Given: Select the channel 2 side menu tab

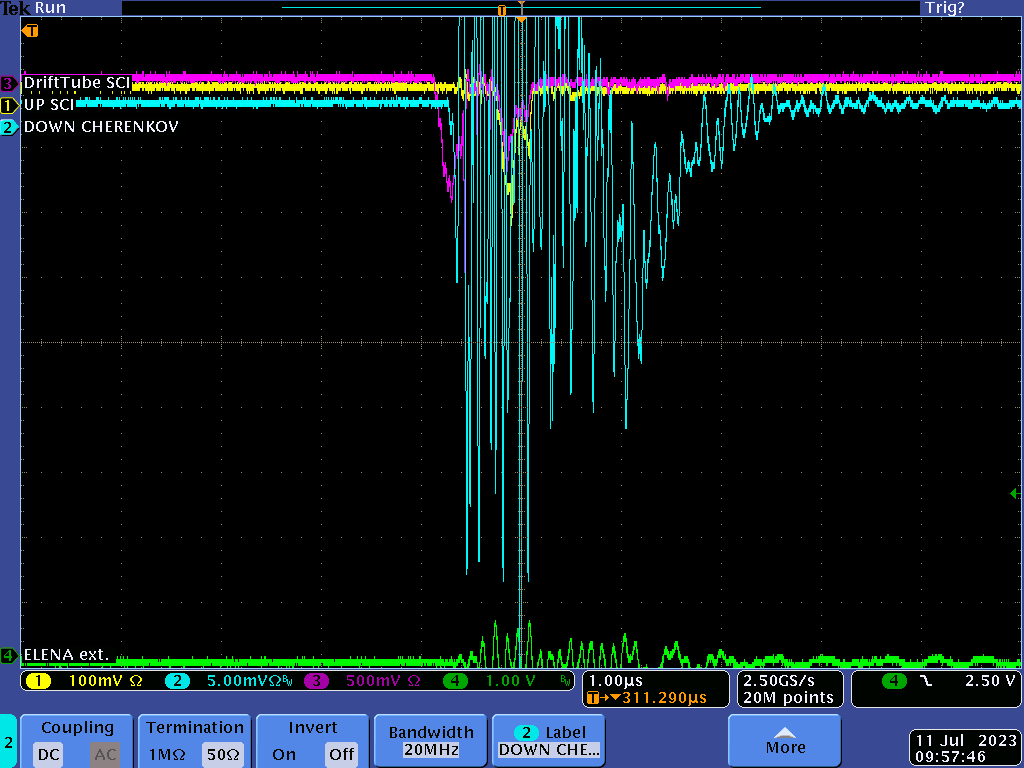Looking at the screenshot, I should pos(9,742).
